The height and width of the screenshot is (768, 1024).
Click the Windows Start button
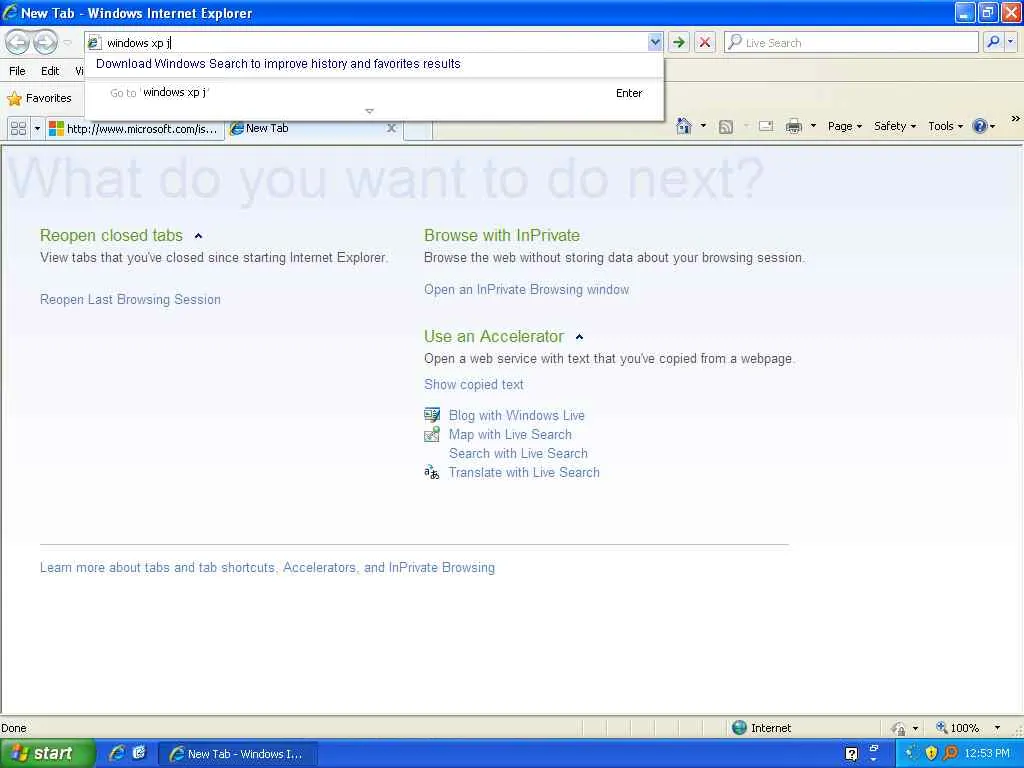tap(47, 754)
